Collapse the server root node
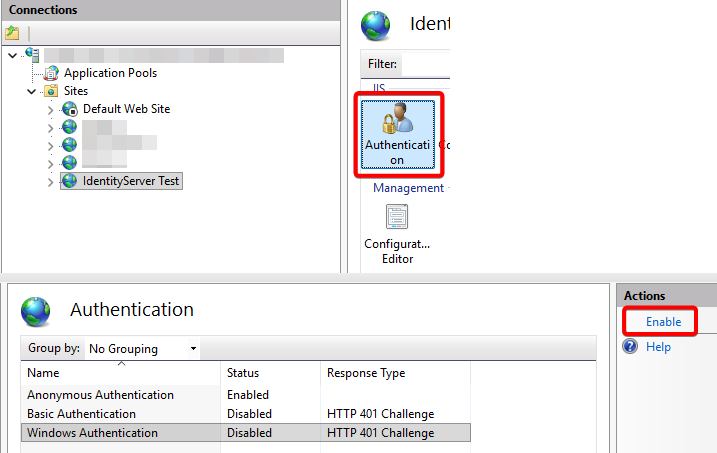Screen dimensions: 717x453 pos(12,55)
